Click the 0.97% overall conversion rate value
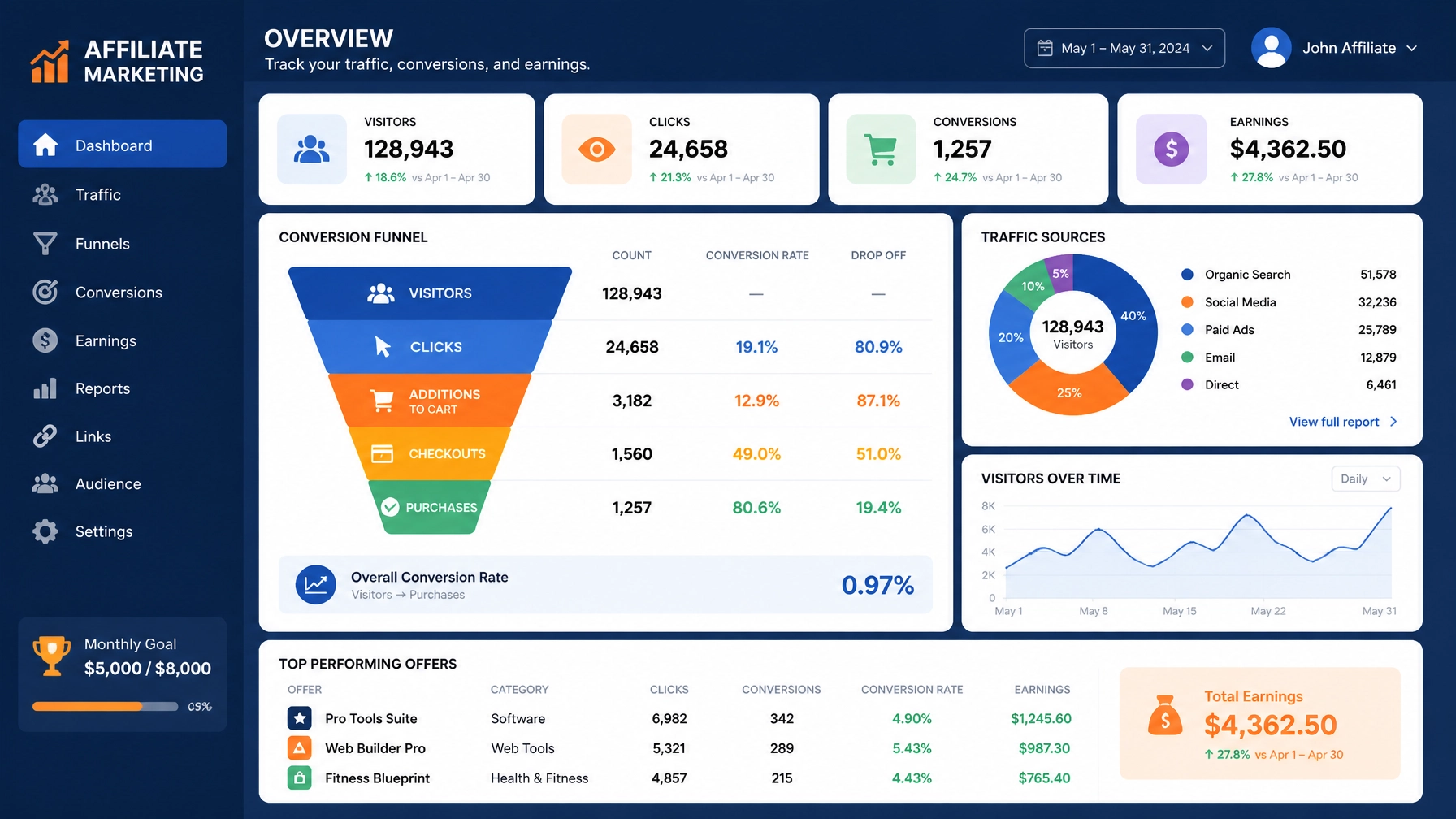Image resolution: width=1456 pixels, height=819 pixels. point(877,585)
